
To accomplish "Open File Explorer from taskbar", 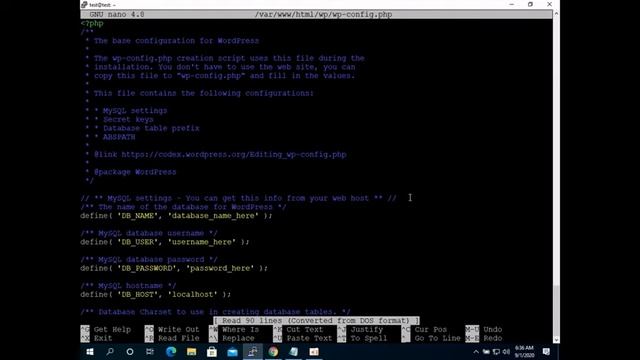I will pyautogui.click(x=191, y=351).
